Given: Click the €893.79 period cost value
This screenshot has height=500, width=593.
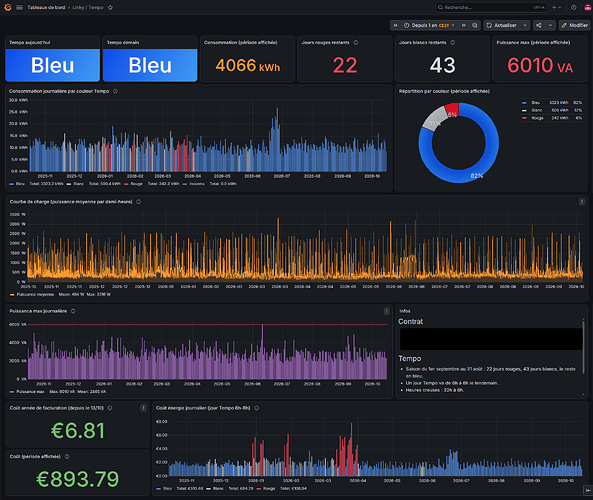Looking at the screenshot, I should 78,479.
